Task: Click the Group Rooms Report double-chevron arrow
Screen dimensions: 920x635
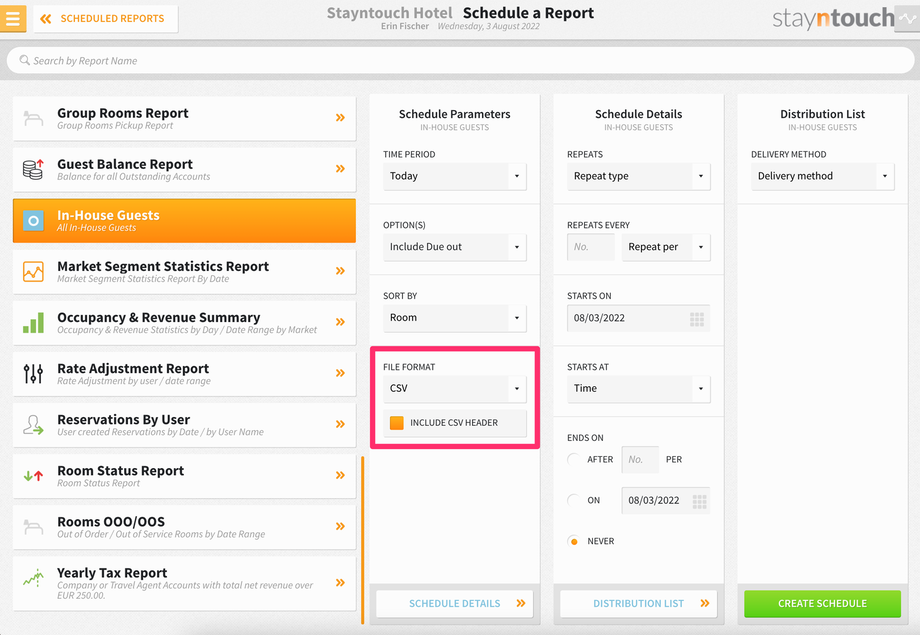Action: (x=340, y=118)
